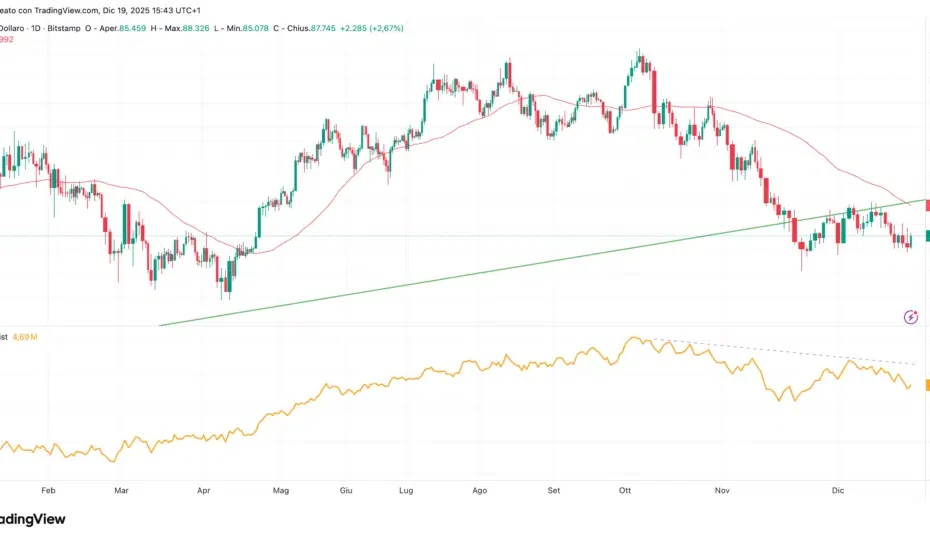The height and width of the screenshot is (539, 930).
Task: Click the Lug month label on time axis
Action: coord(406,491)
